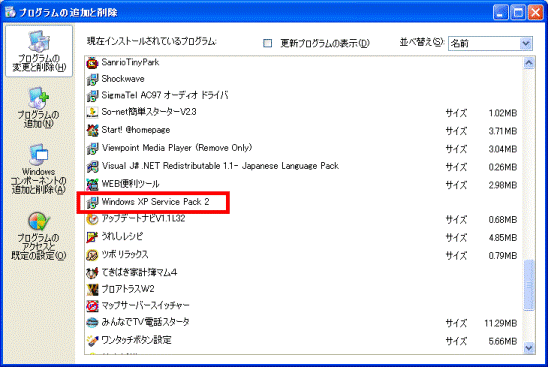The image size is (548, 367).
Task: Select うれしレシピ entry
Action: 122,237
